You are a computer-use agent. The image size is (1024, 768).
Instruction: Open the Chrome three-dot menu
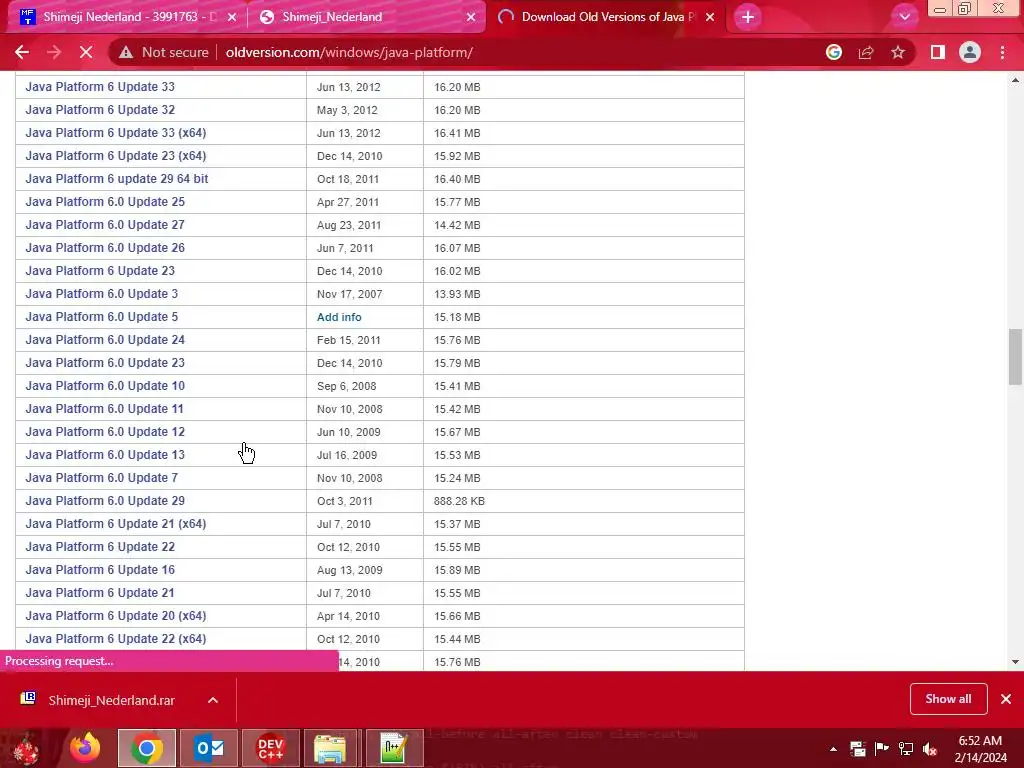(1002, 52)
